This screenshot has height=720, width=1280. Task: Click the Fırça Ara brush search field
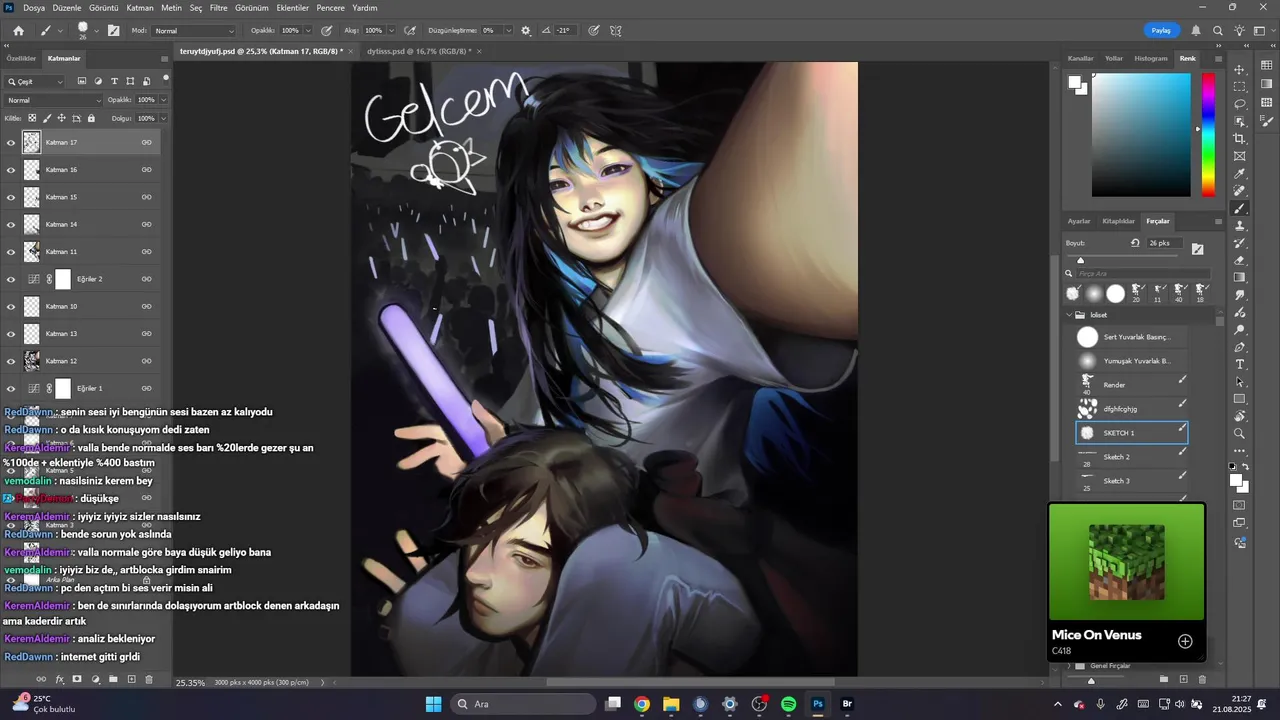click(x=1143, y=273)
